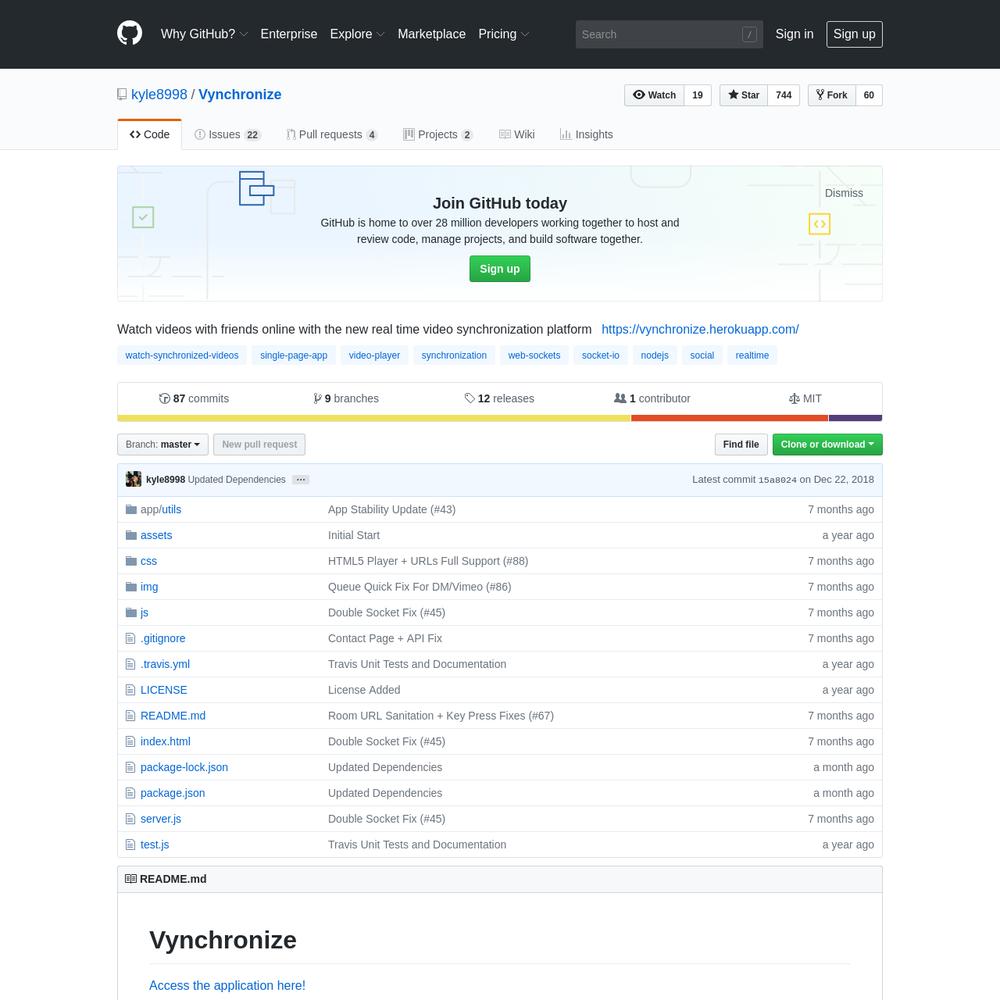The width and height of the screenshot is (1000, 1000).
Task: Click the yellow code brackets banner icon
Action: coord(820,224)
